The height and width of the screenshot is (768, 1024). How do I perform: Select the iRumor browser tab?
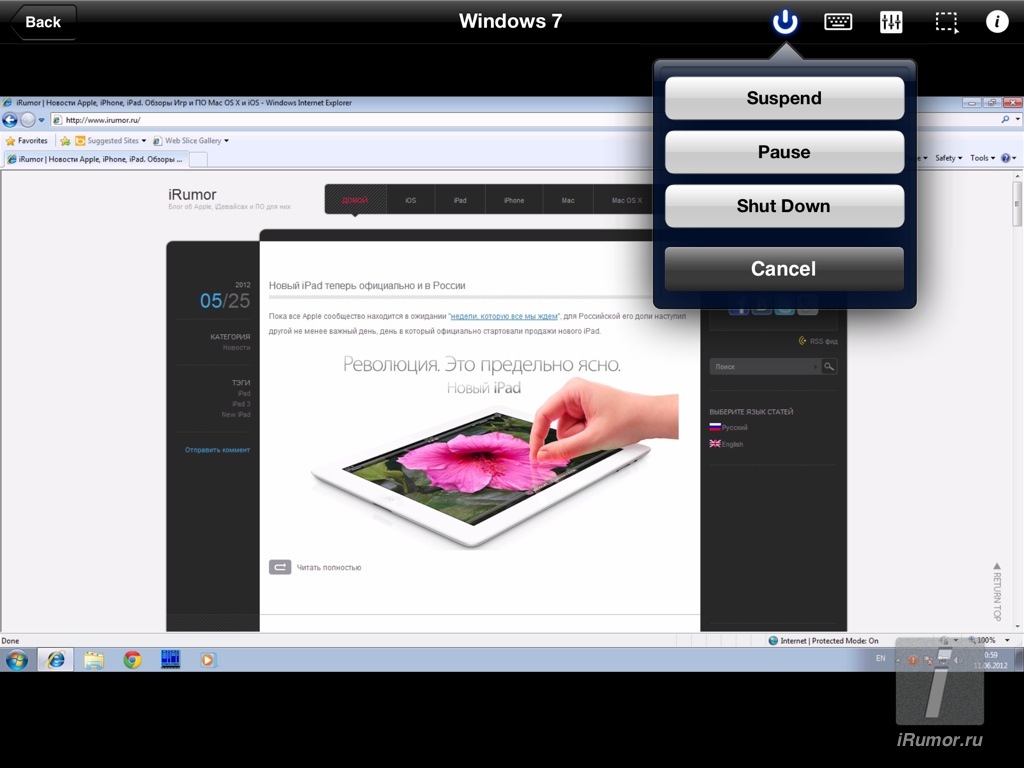click(x=95, y=159)
